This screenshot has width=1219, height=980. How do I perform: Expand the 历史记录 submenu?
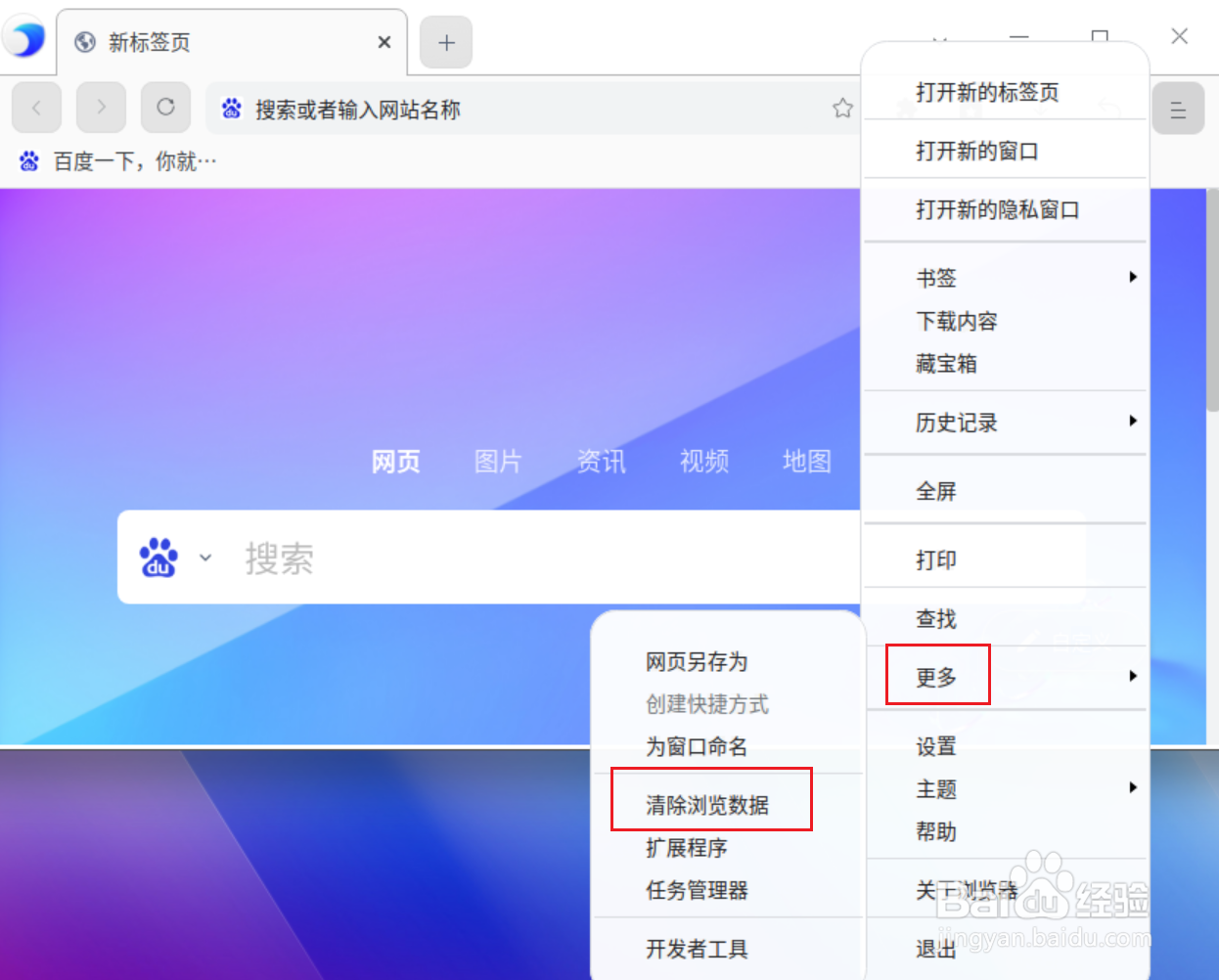(1005, 423)
